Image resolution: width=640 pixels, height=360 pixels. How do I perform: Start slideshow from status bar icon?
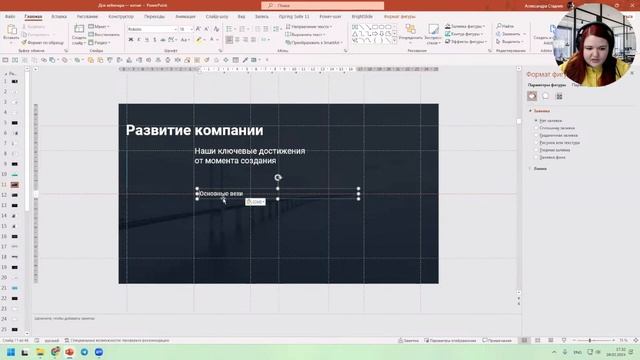[x=564, y=340]
